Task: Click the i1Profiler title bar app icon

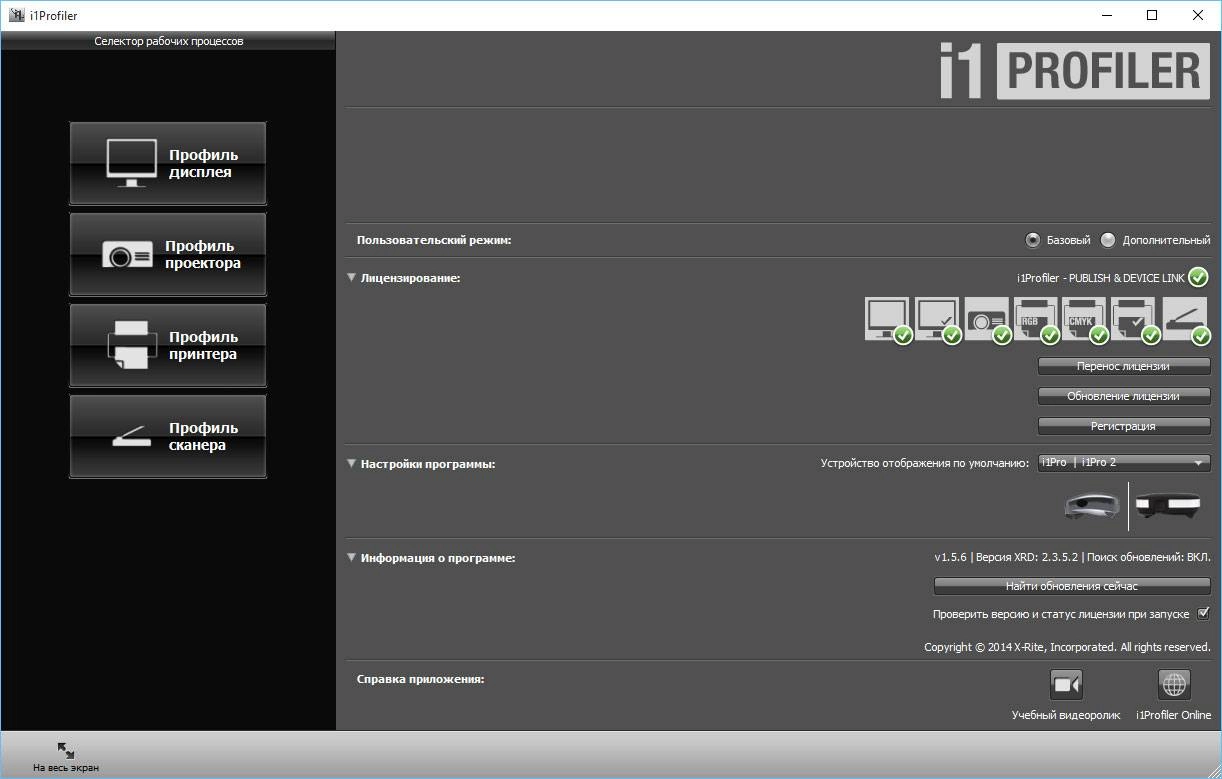Action: point(17,15)
